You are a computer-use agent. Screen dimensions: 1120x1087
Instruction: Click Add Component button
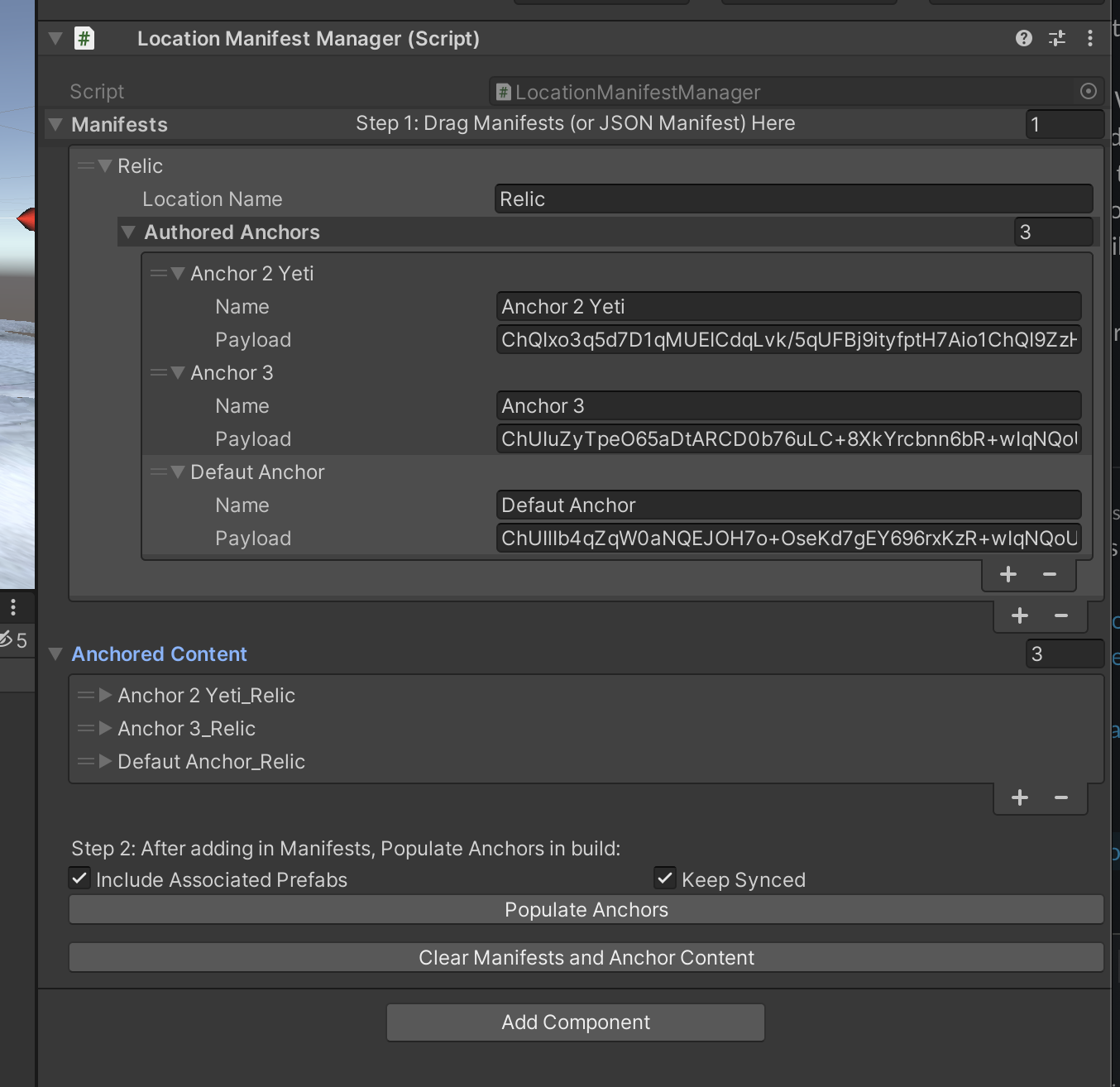576,1022
